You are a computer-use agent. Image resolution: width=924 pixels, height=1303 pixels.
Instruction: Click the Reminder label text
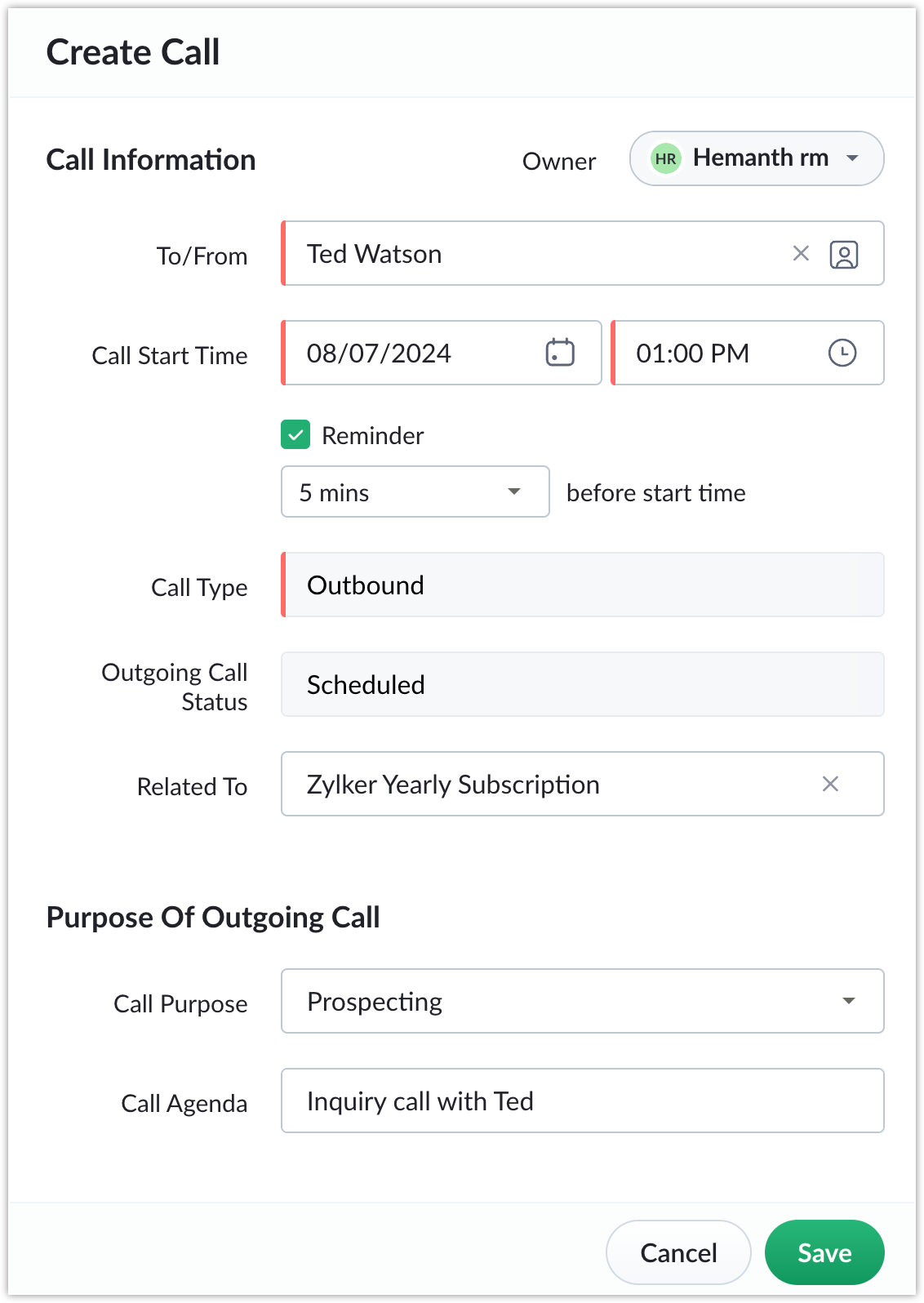click(373, 435)
